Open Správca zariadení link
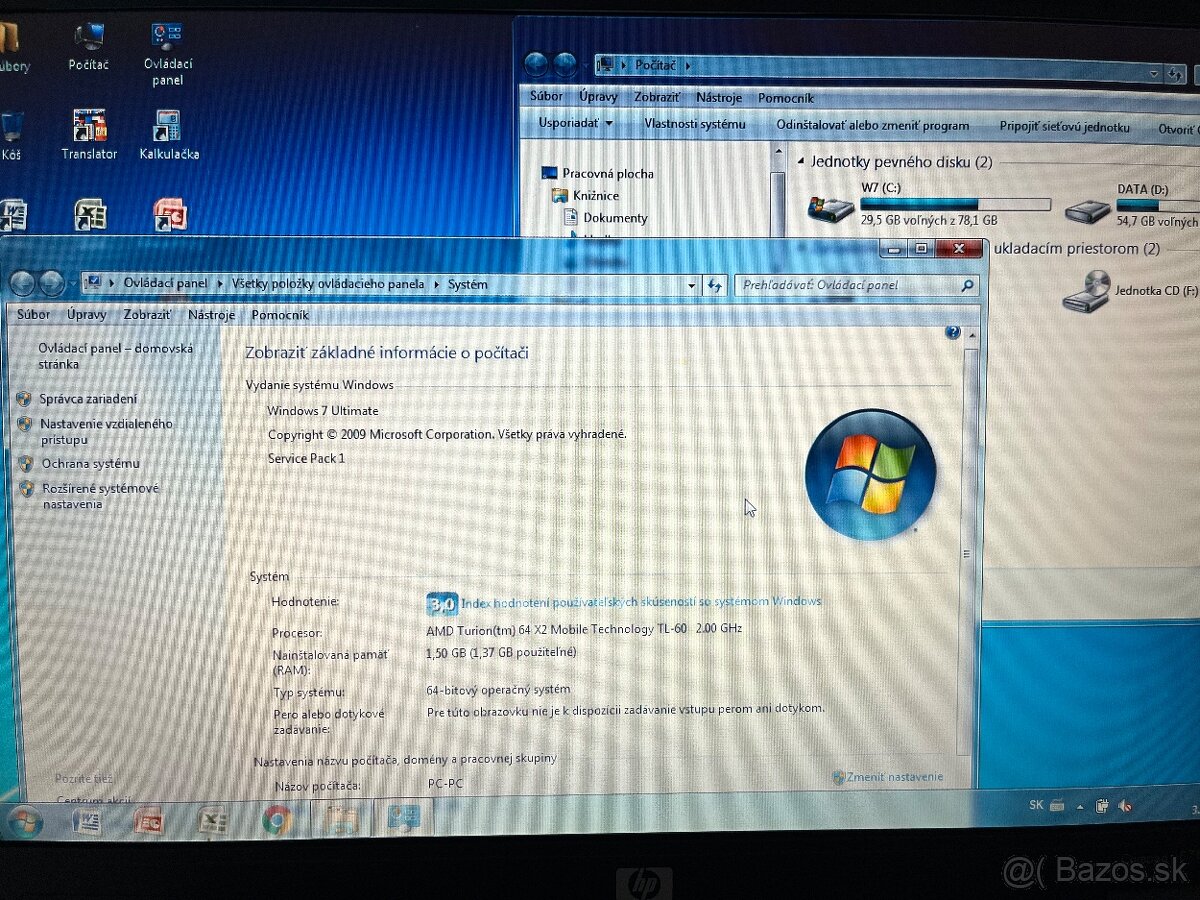The height and width of the screenshot is (900, 1200). pyautogui.click(x=89, y=398)
